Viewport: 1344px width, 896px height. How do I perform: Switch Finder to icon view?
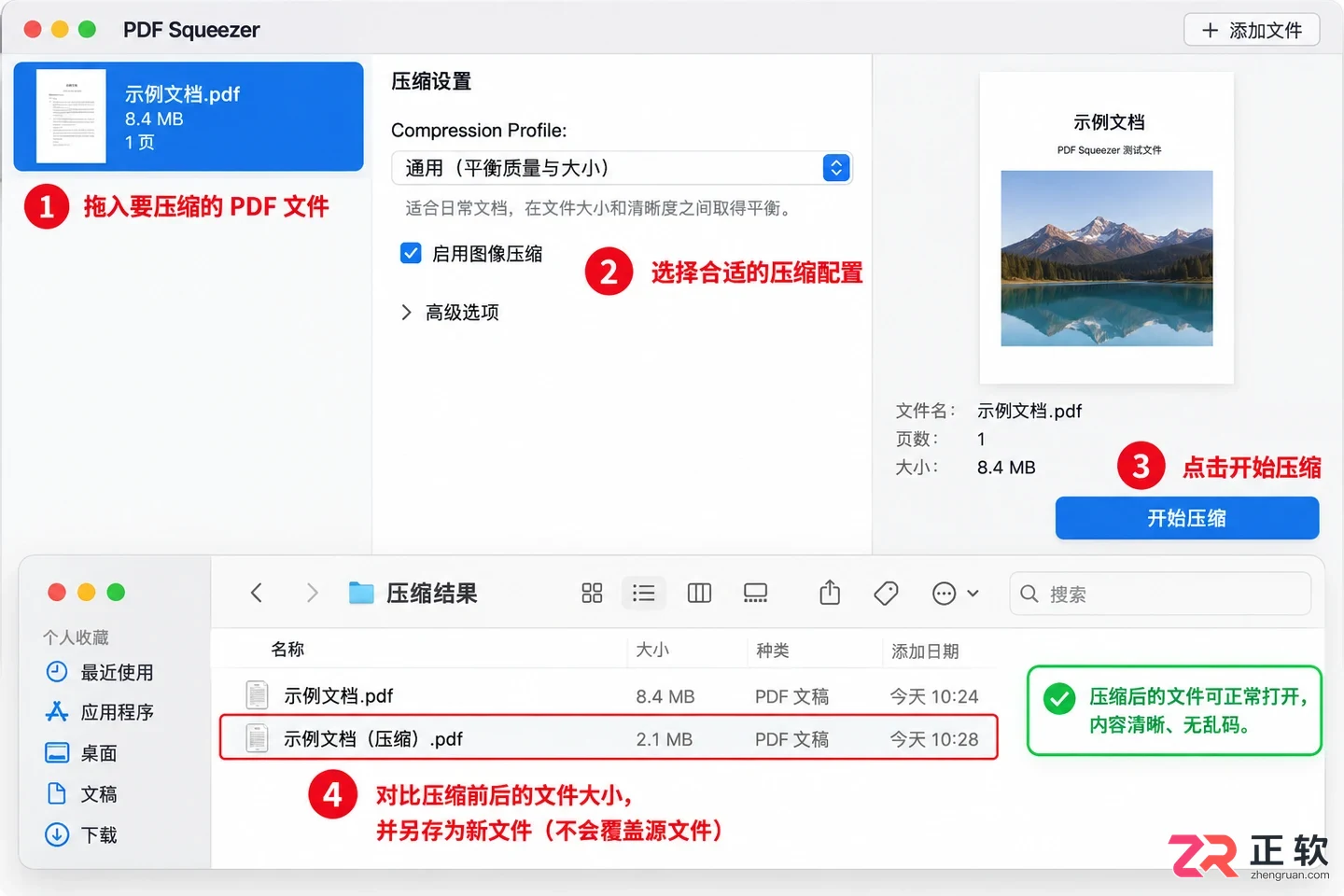coord(592,593)
